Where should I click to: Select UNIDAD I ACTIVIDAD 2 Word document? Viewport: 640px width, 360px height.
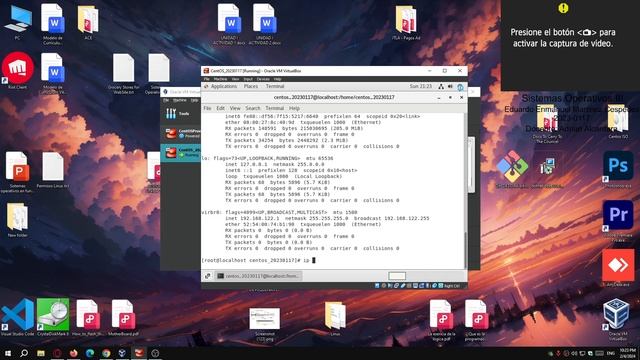[x=264, y=24]
